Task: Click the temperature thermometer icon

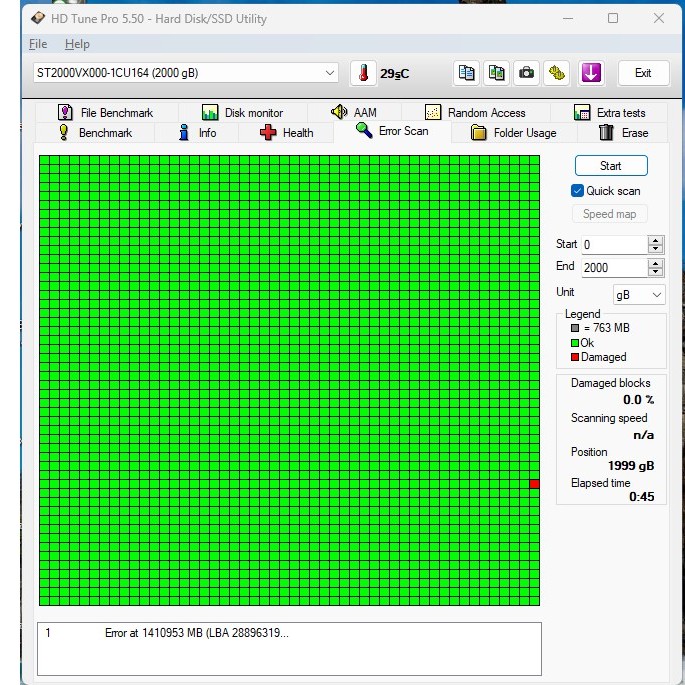Action: point(363,73)
